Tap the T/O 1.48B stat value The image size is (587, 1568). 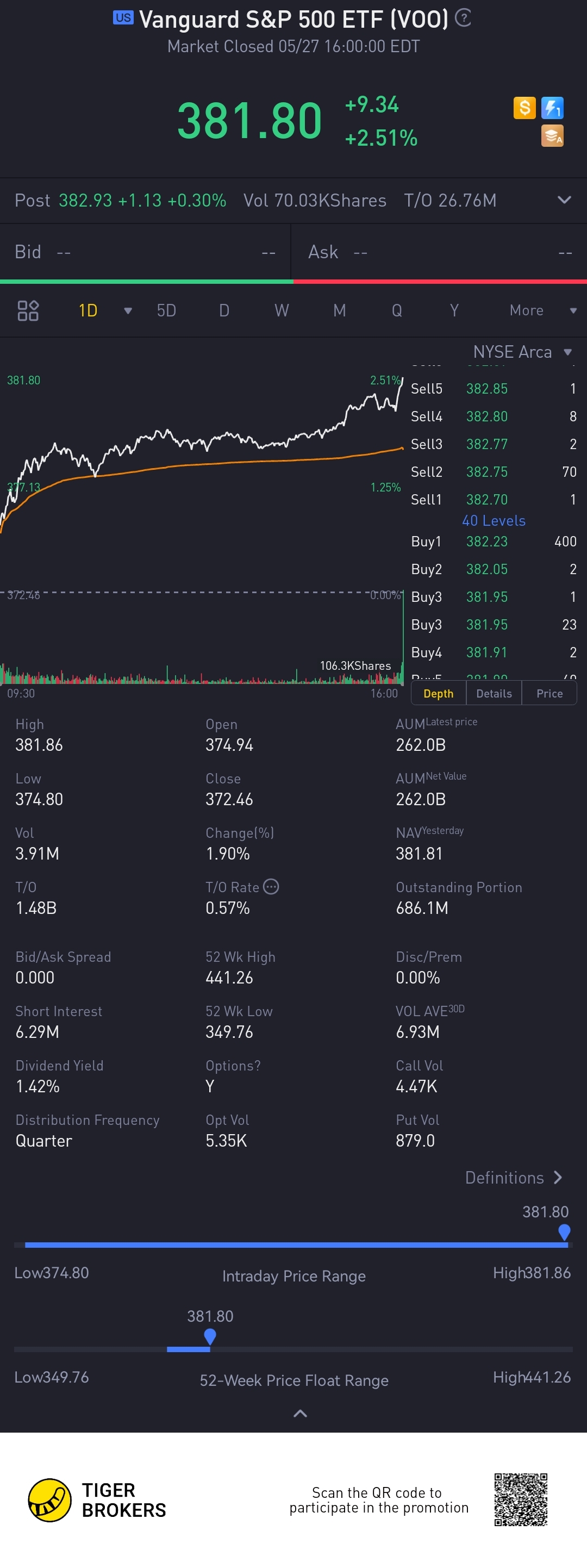(x=36, y=907)
